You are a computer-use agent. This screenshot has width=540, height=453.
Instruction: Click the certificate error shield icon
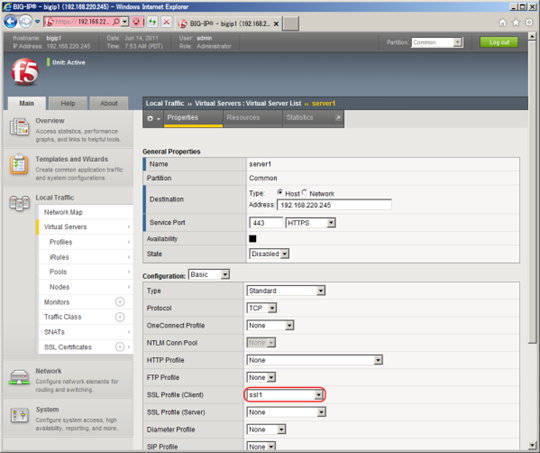[x=136, y=22]
